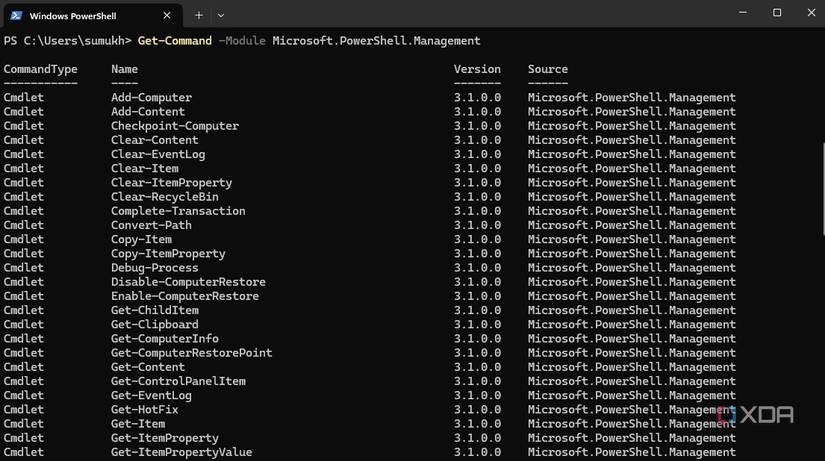Minimize the terminal window
This screenshot has height=461, width=825.
pos(742,13)
